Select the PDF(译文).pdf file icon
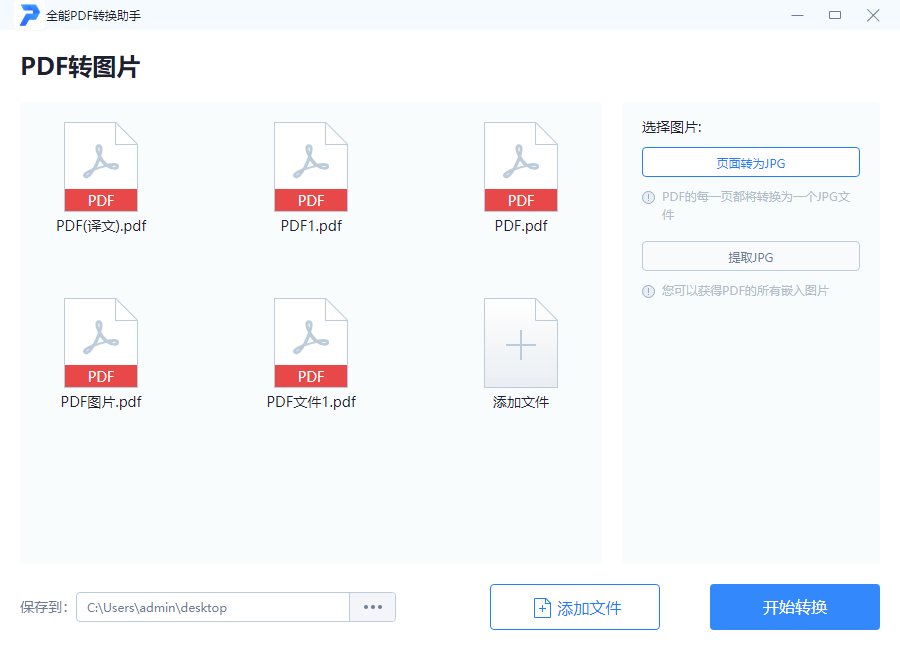Image resolution: width=900 pixels, height=650 pixels. [x=101, y=167]
